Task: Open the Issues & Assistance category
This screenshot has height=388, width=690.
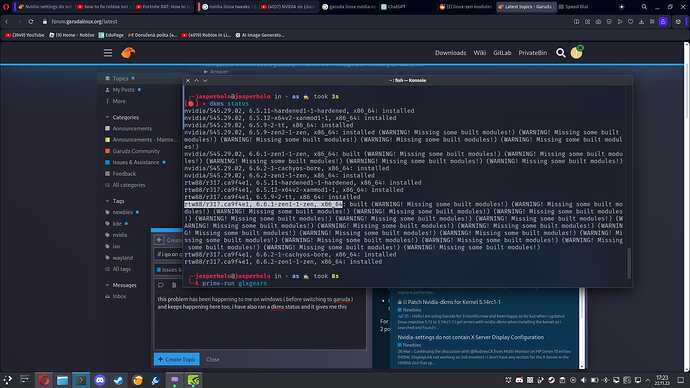Action: tap(135, 162)
